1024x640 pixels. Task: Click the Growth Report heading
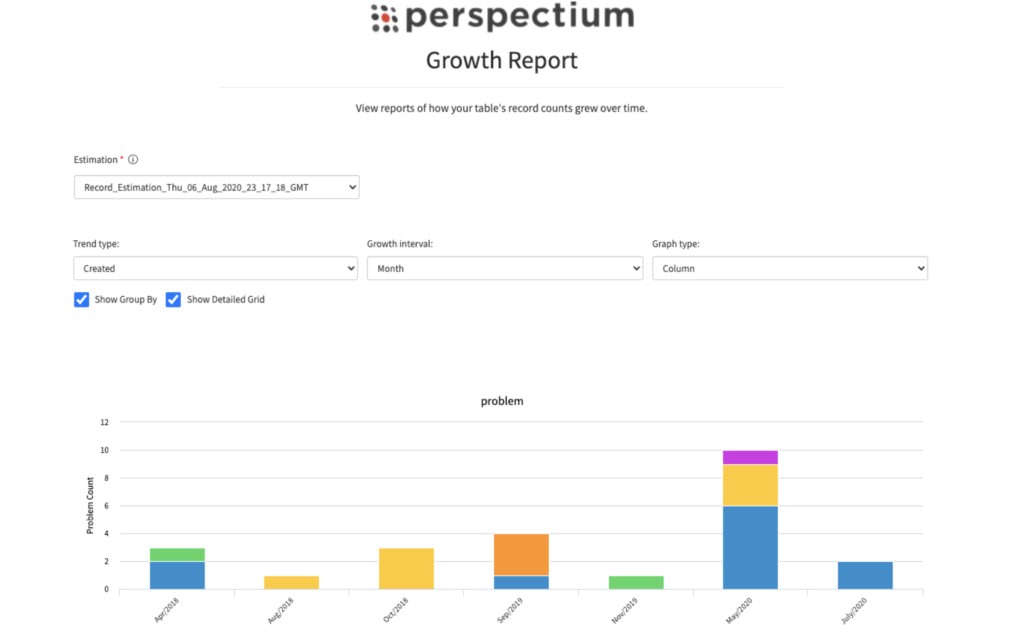tap(502, 60)
